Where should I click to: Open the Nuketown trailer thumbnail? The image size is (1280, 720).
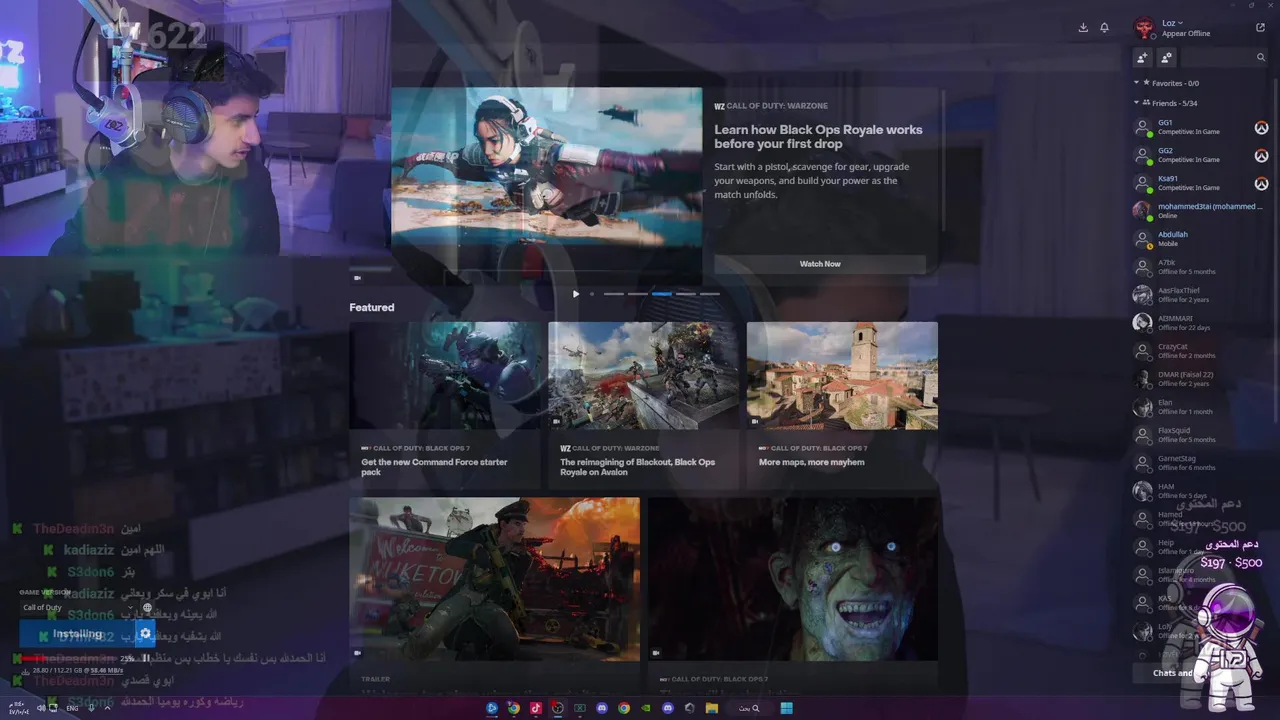(494, 579)
